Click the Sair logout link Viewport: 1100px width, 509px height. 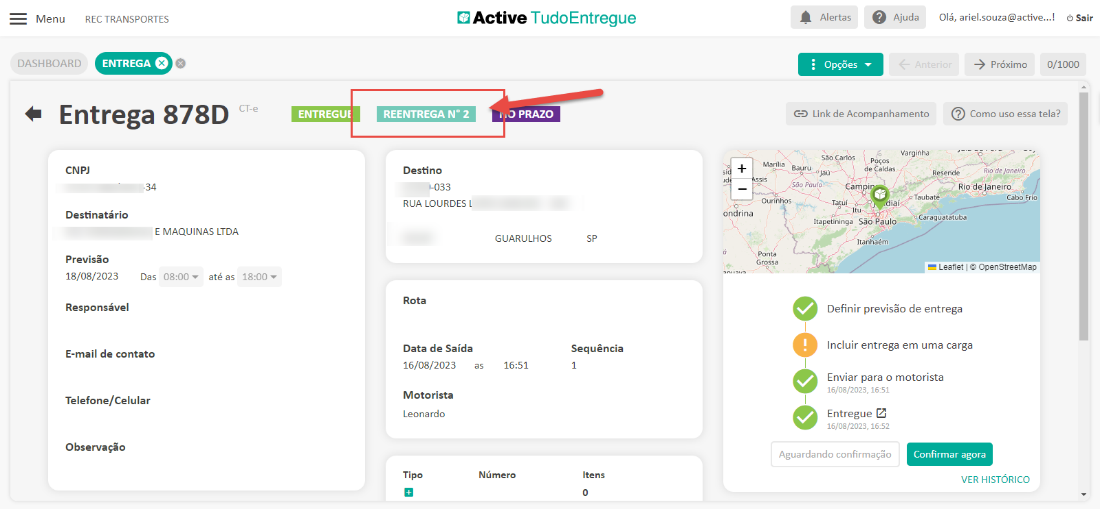(x=1079, y=18)
